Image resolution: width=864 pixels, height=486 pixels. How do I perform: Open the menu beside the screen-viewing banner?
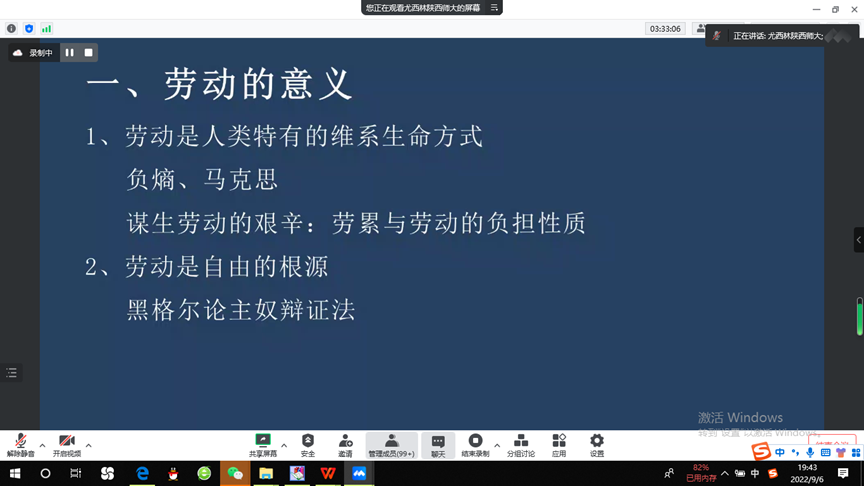point(493,8)
